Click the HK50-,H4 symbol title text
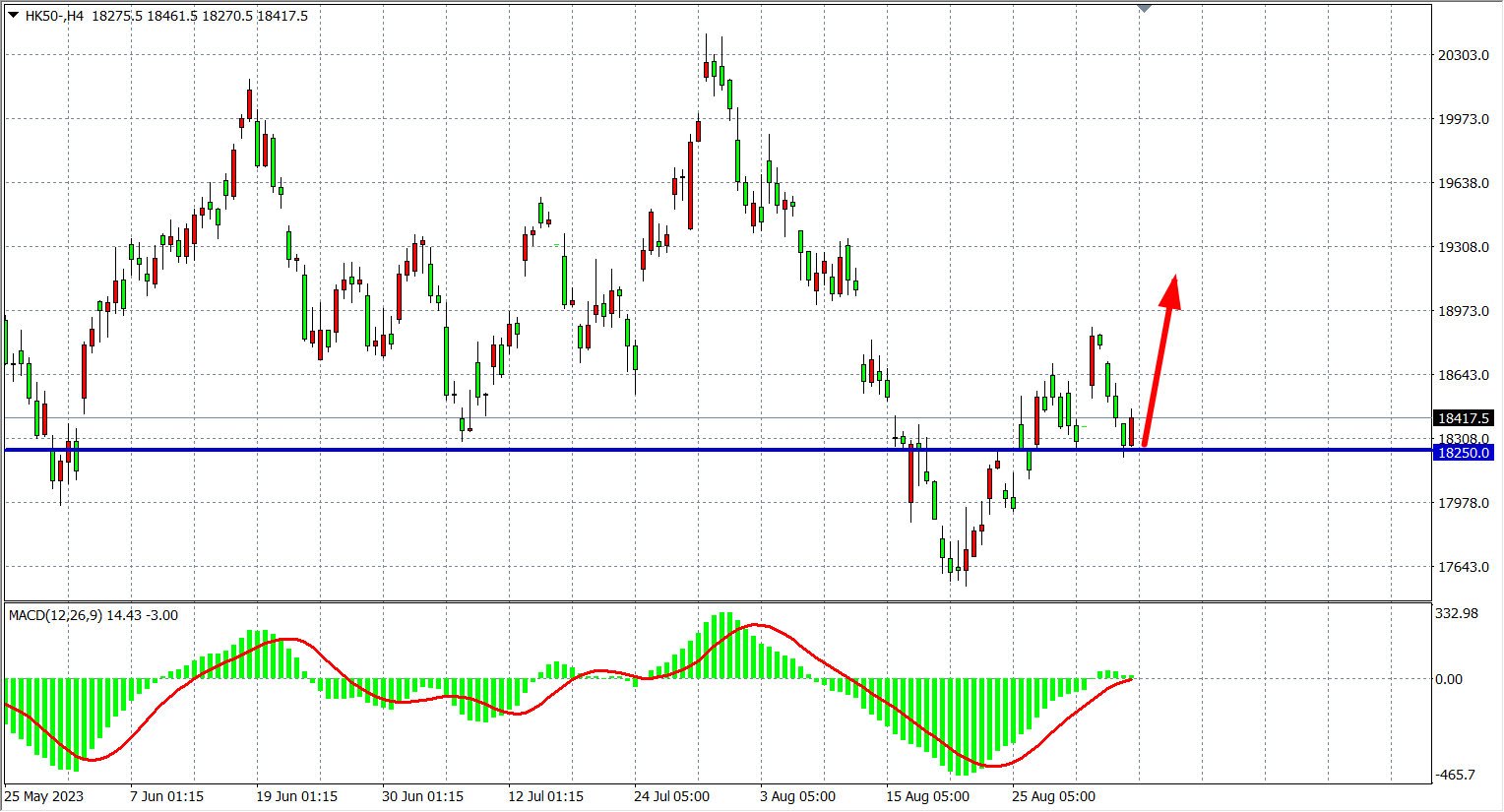Image resolution: width=1504 pixels, height=812 pixels. [x=54, y=16]
